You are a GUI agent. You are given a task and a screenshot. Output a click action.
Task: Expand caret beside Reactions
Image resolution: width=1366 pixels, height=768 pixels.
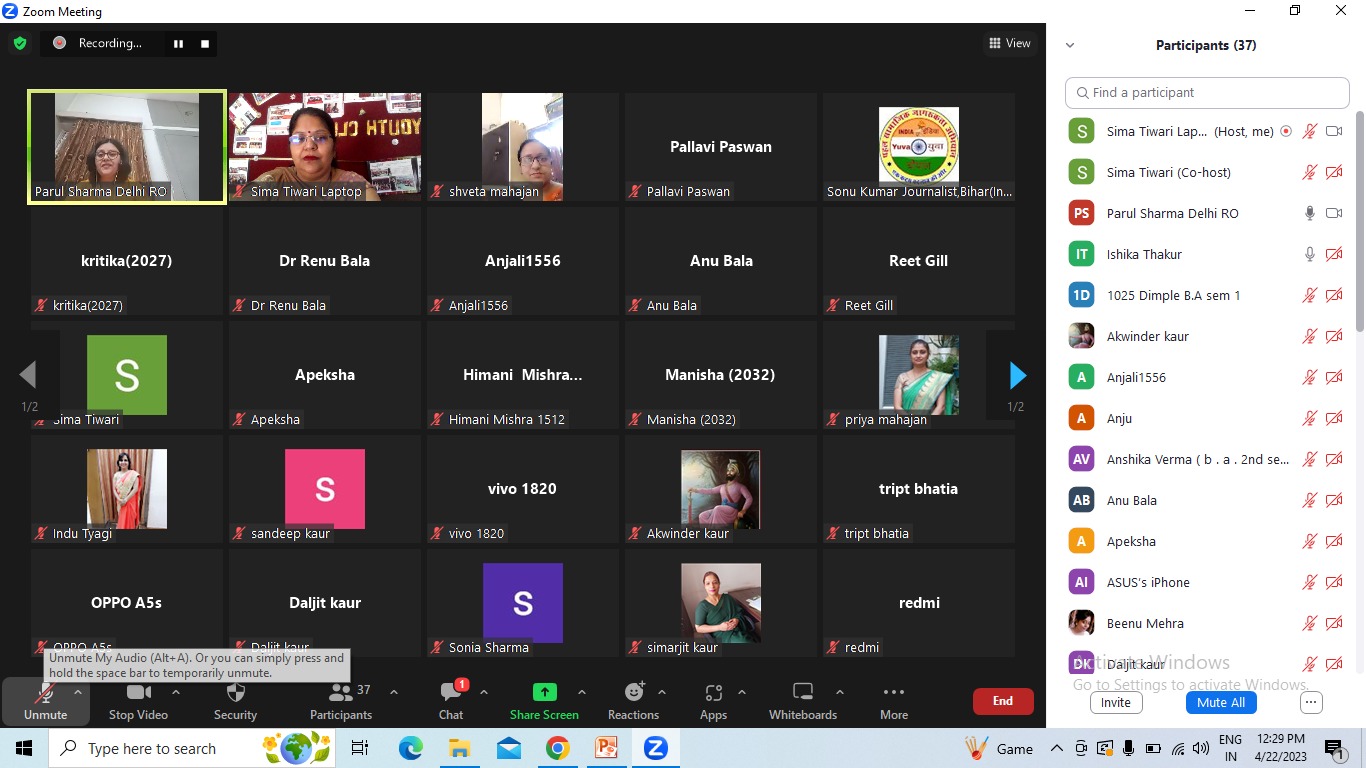click(x=662, y=692)
